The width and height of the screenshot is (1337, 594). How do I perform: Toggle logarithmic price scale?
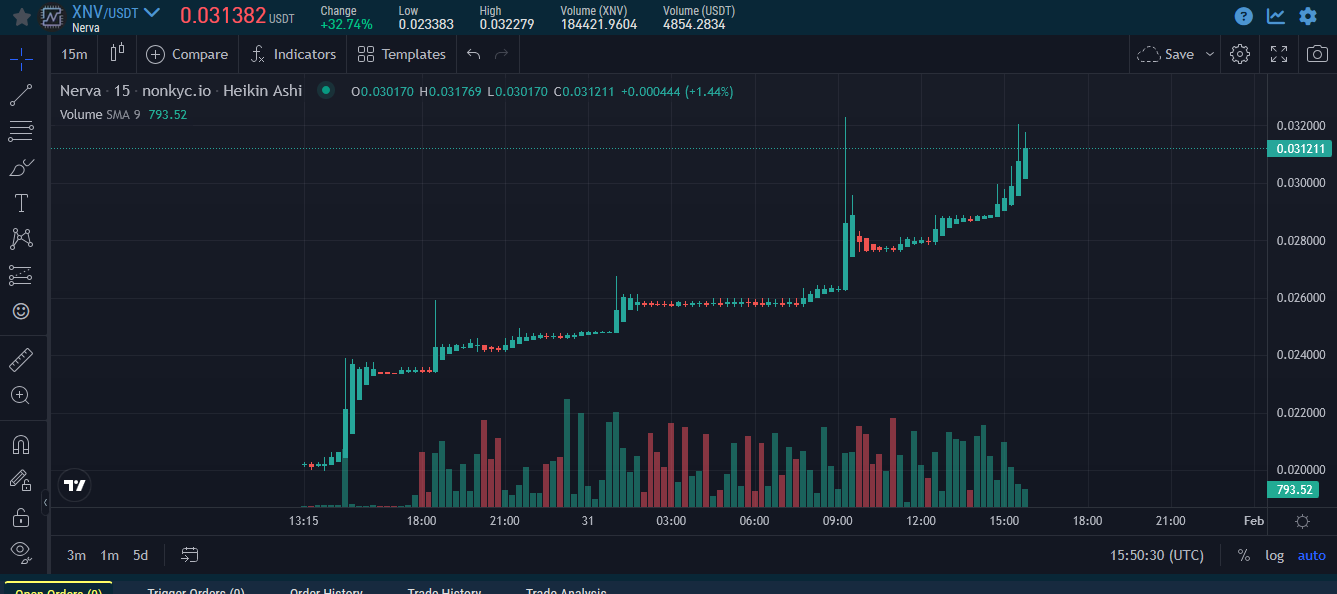pos(1275,555)
